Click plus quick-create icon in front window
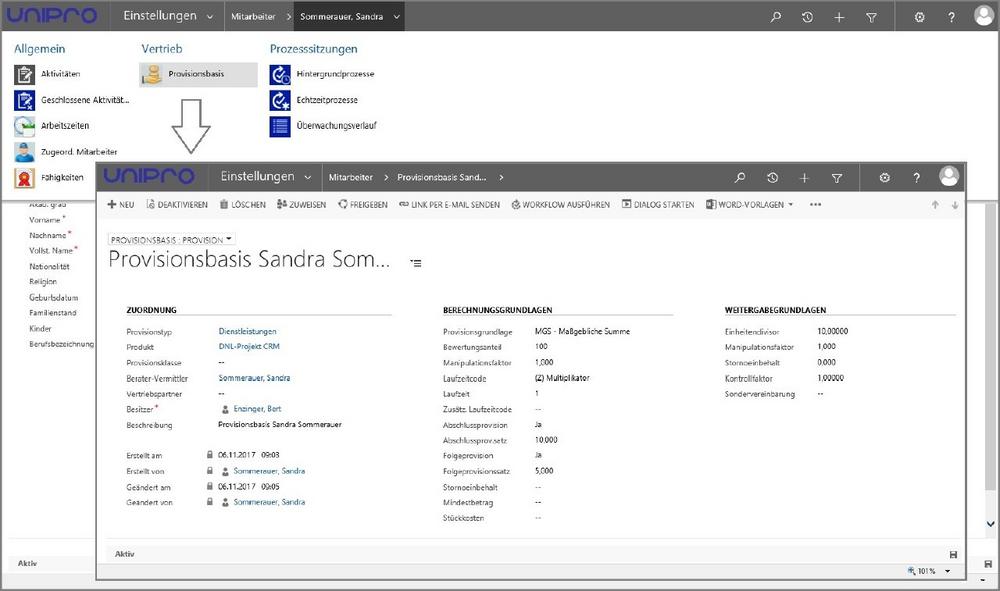This screenshot has height=591, width=1000. pyautogui.click(x=804, y=178)
